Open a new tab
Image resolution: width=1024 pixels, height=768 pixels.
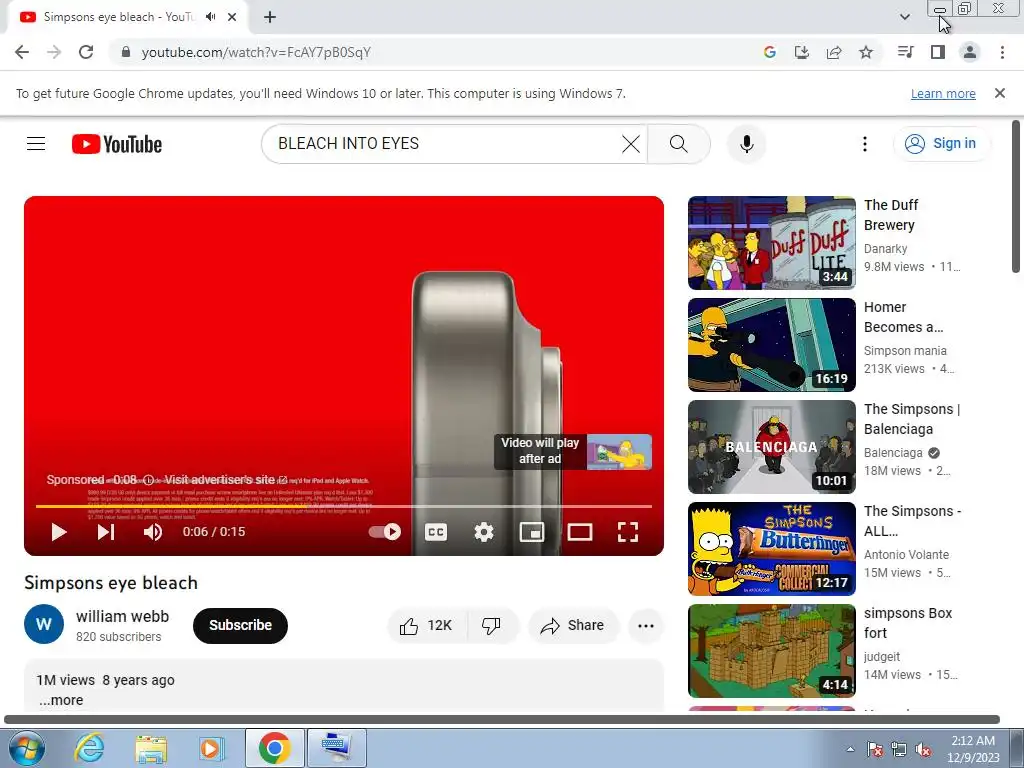[270, 17]
